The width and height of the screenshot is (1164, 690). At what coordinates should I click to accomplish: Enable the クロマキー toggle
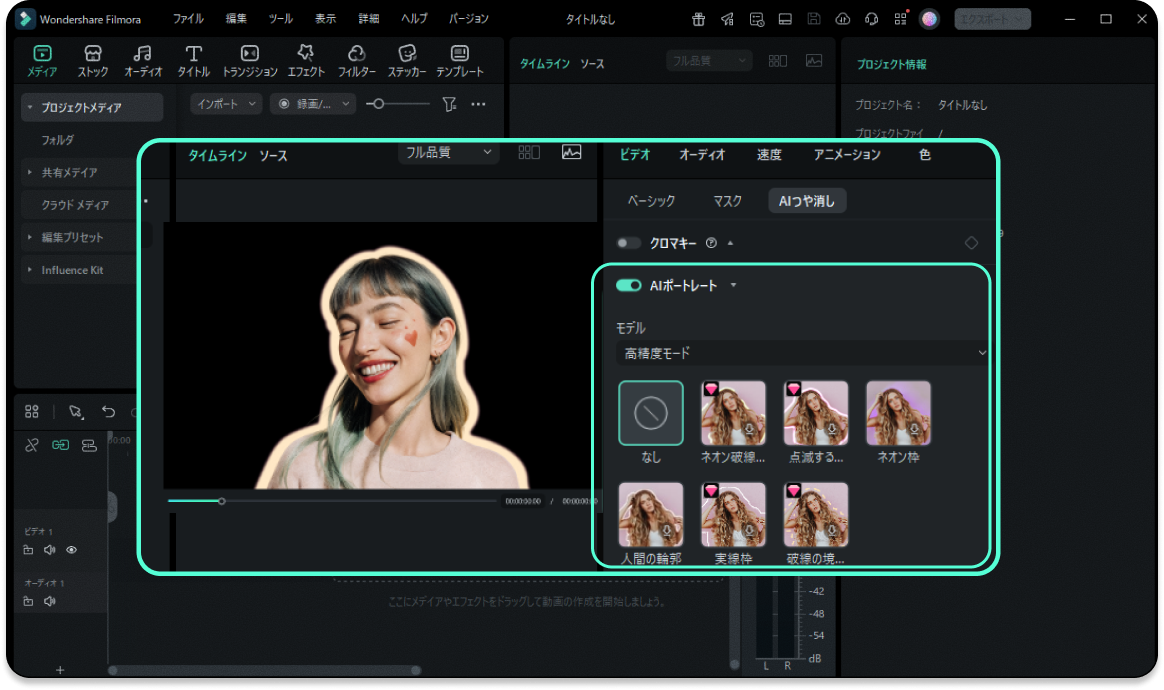point(629,242)
